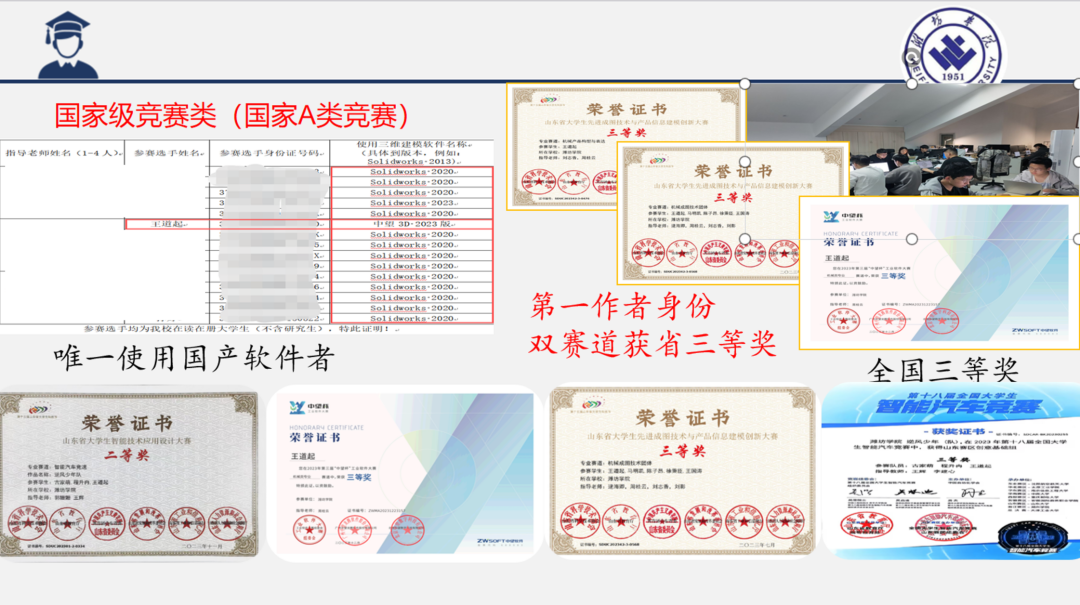This screenshot has width=1080, height=605.
Task: Click the text 唯一使用国产软件者
Action: pyautogui.click(x=193, y=357)
